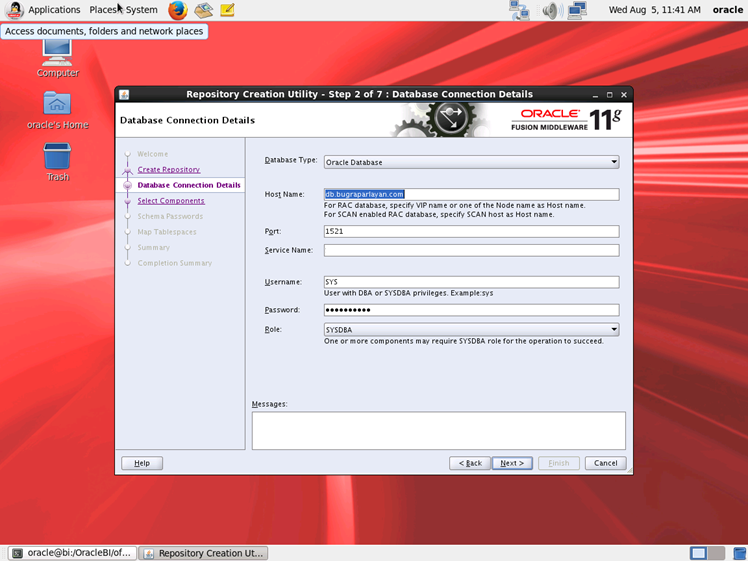Click the Back button
This screenshot has width=748, height=561.
click(x=470, y=463)
